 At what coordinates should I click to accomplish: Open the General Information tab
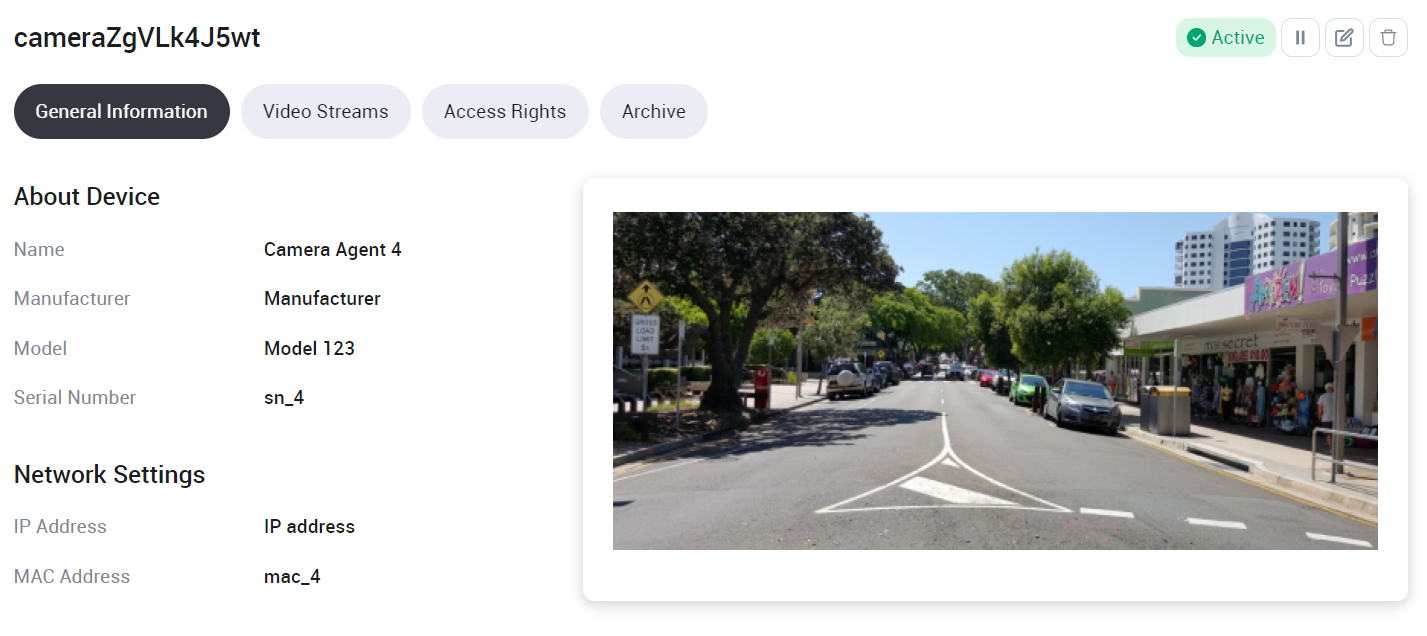121,112
